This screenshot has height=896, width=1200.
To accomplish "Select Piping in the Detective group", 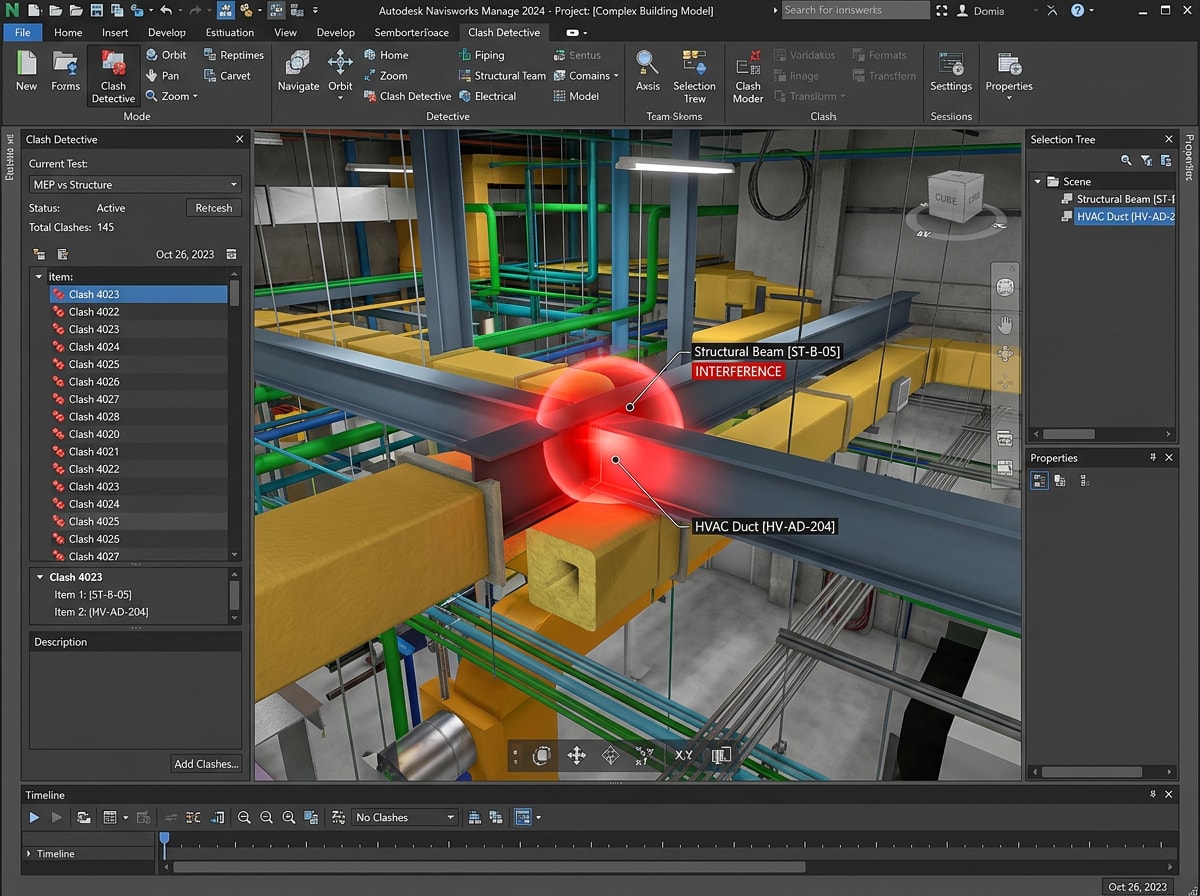I will click(481, 55).
